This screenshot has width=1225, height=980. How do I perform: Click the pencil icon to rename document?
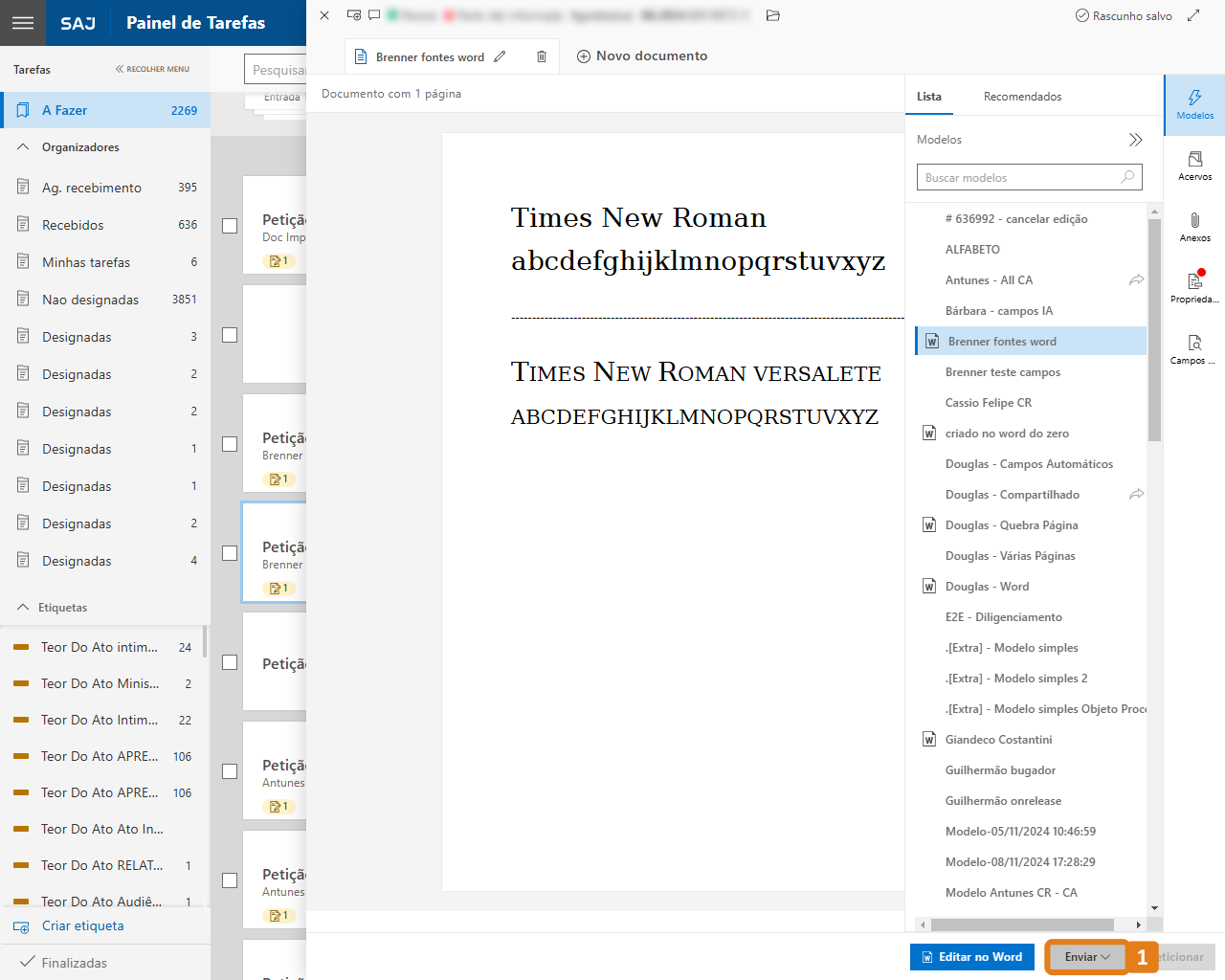pyautogui.click(x=500, y=56)
